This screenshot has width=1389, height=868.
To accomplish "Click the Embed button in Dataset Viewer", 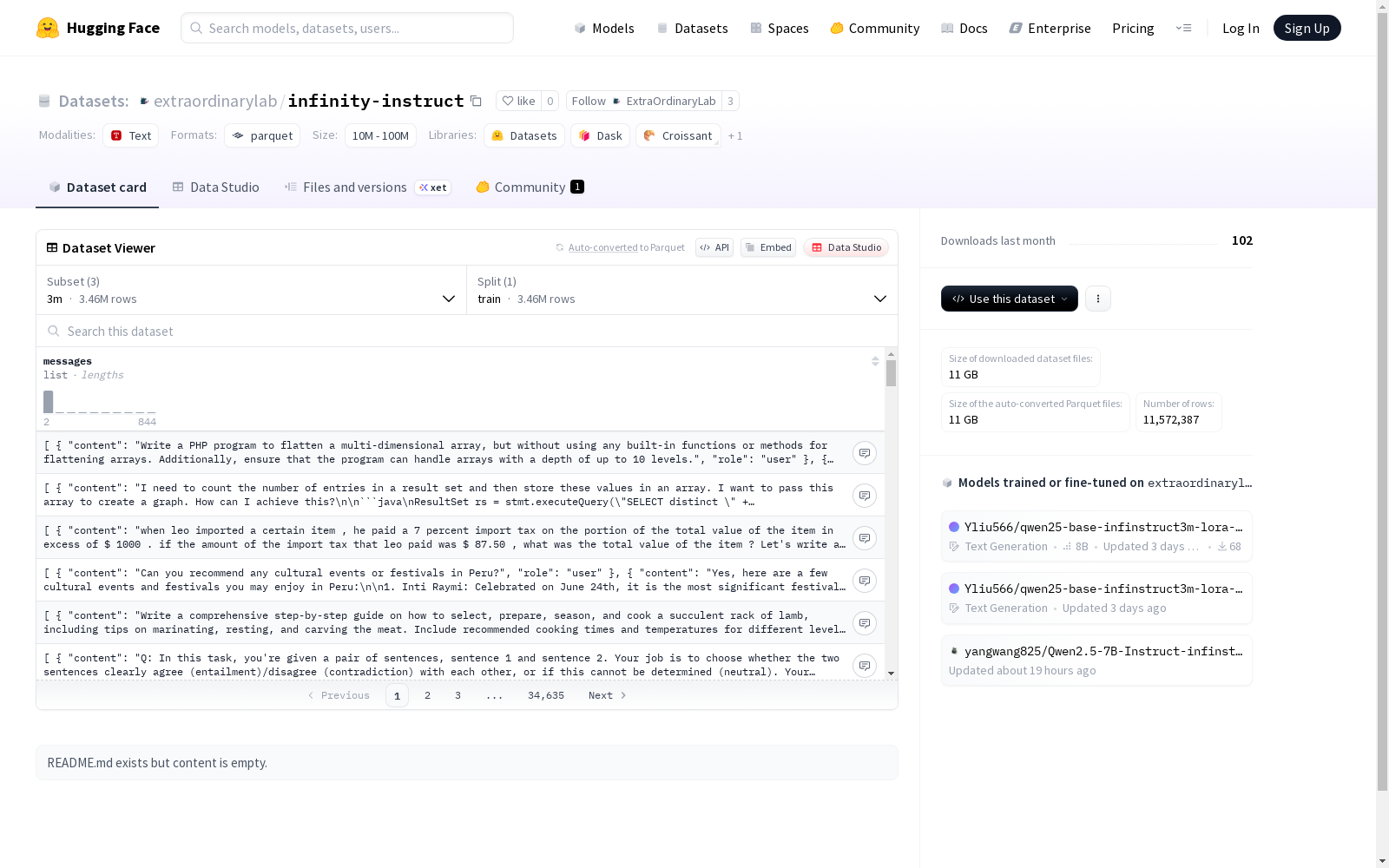I will 768,247.
